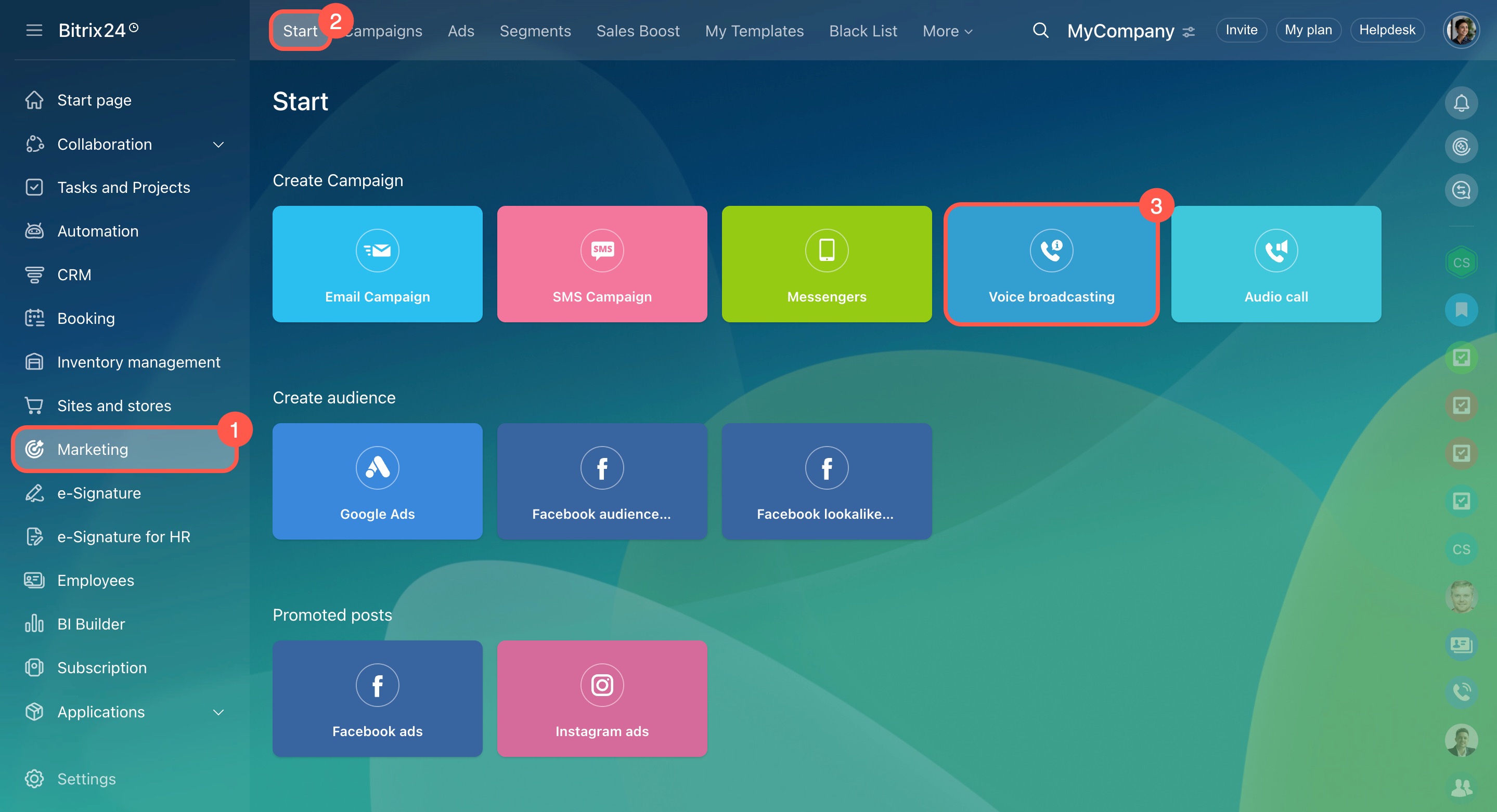Screen dimensions: 1497x812
Task: Switch to the Segments tab
Action: pos(535,31)
